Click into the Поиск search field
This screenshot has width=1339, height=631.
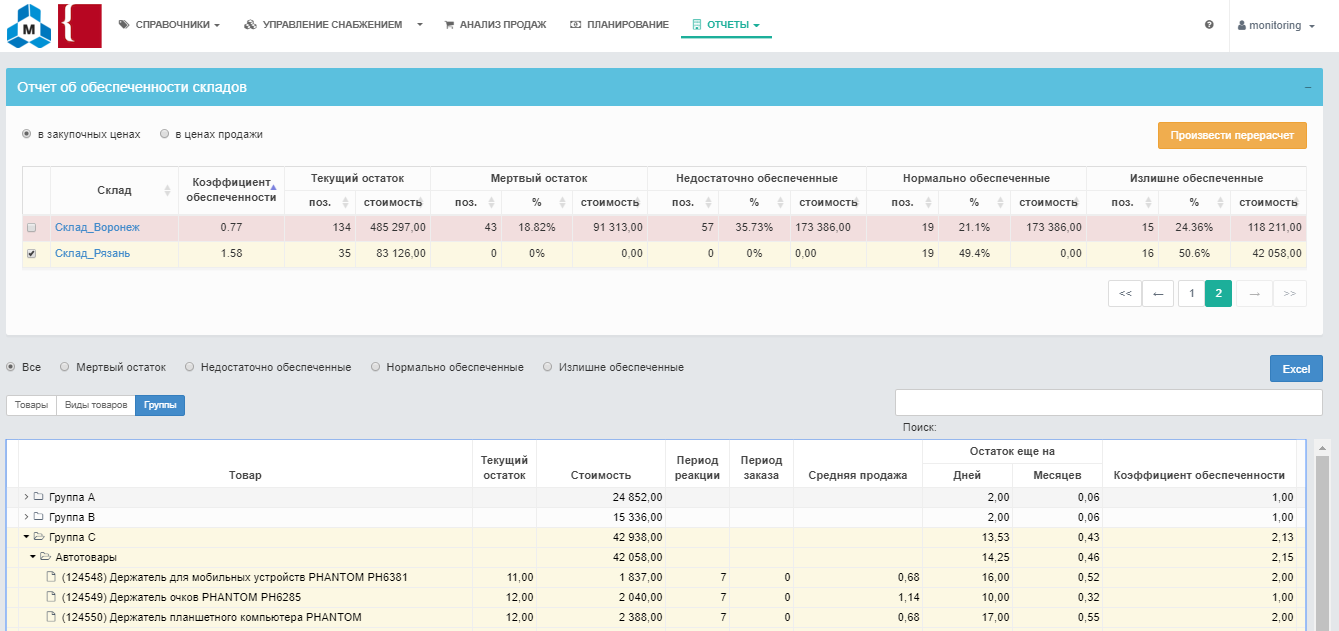[x=1108, y=402]
